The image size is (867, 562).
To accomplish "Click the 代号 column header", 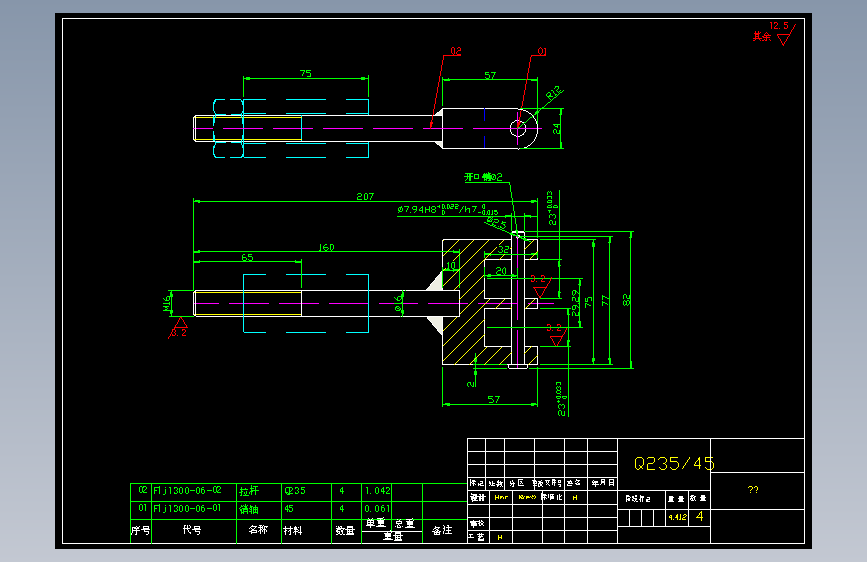I will [192, 529].
